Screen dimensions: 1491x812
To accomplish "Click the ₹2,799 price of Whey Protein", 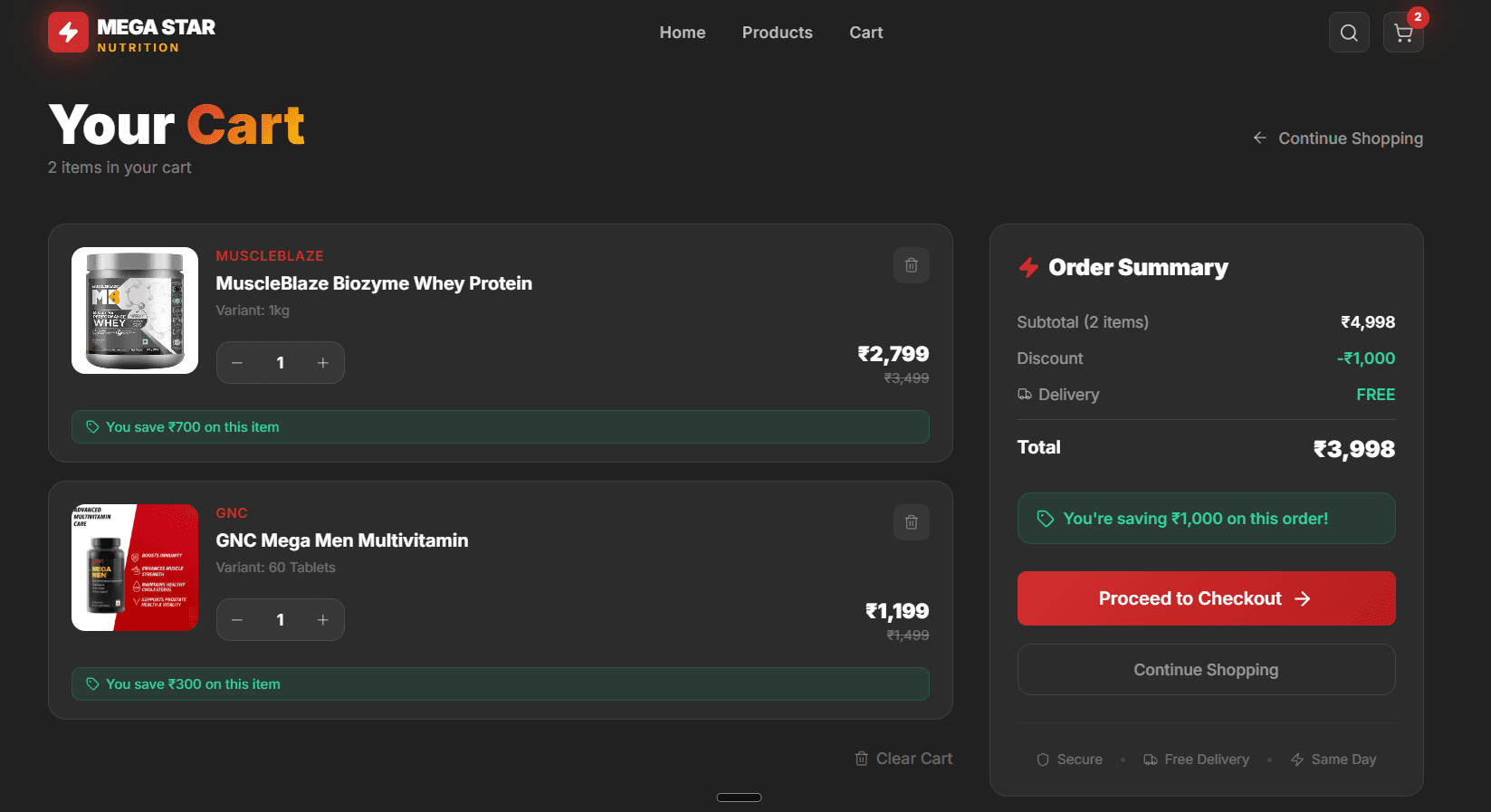I will click(894, 354).
